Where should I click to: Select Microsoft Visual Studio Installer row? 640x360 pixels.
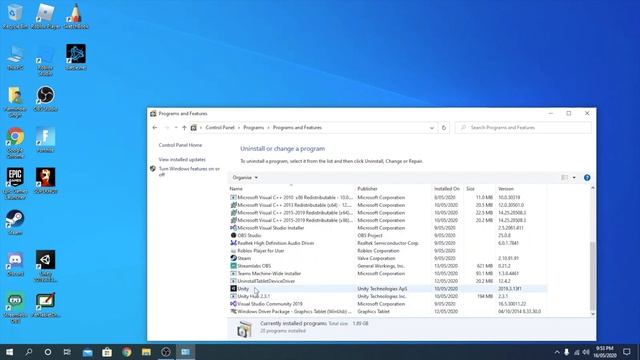click(388, 228)
